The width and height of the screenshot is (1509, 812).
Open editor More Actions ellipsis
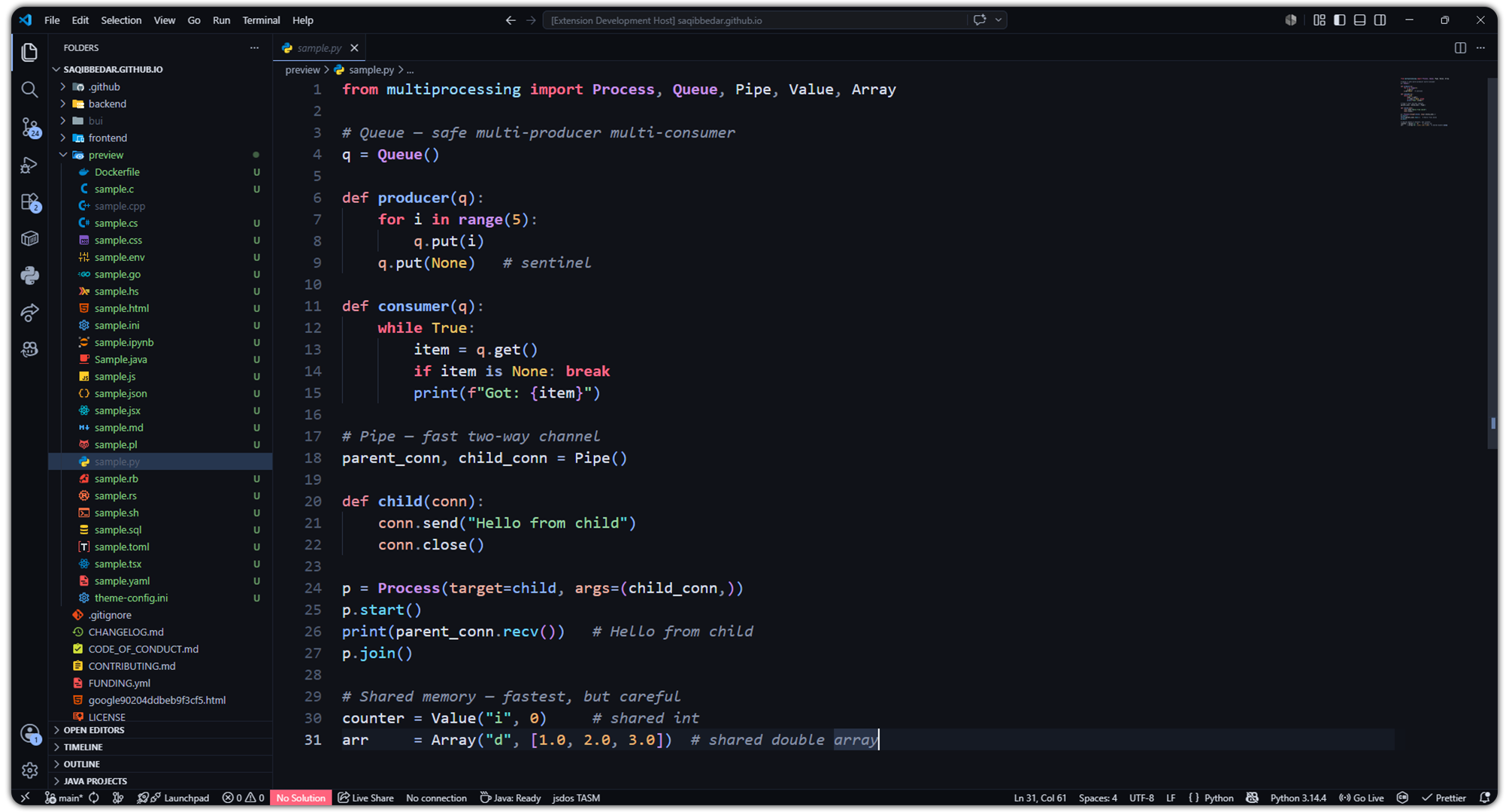(1480, 47)
